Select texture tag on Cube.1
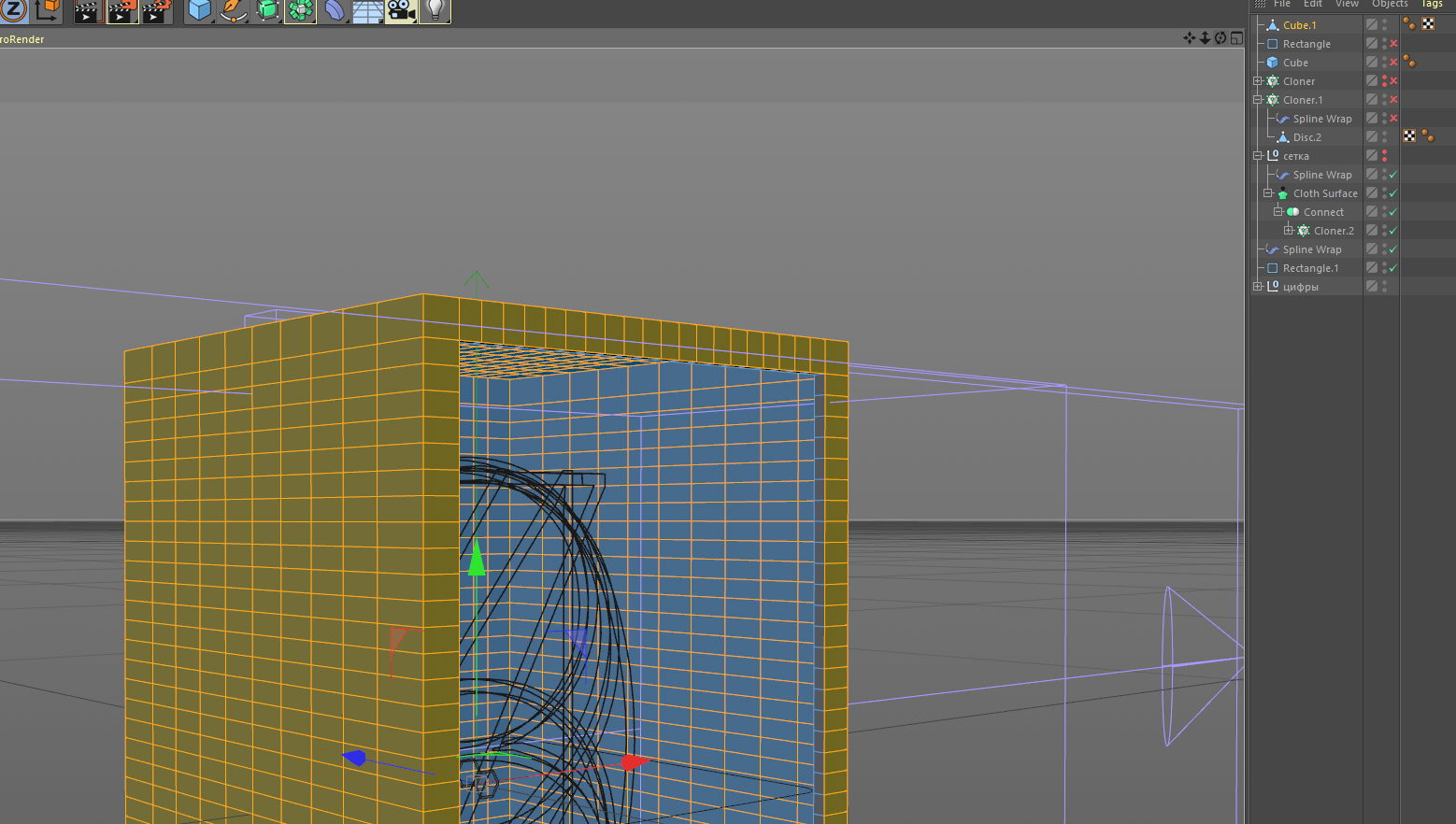The image size is (1456, 824). point(1428,24)
